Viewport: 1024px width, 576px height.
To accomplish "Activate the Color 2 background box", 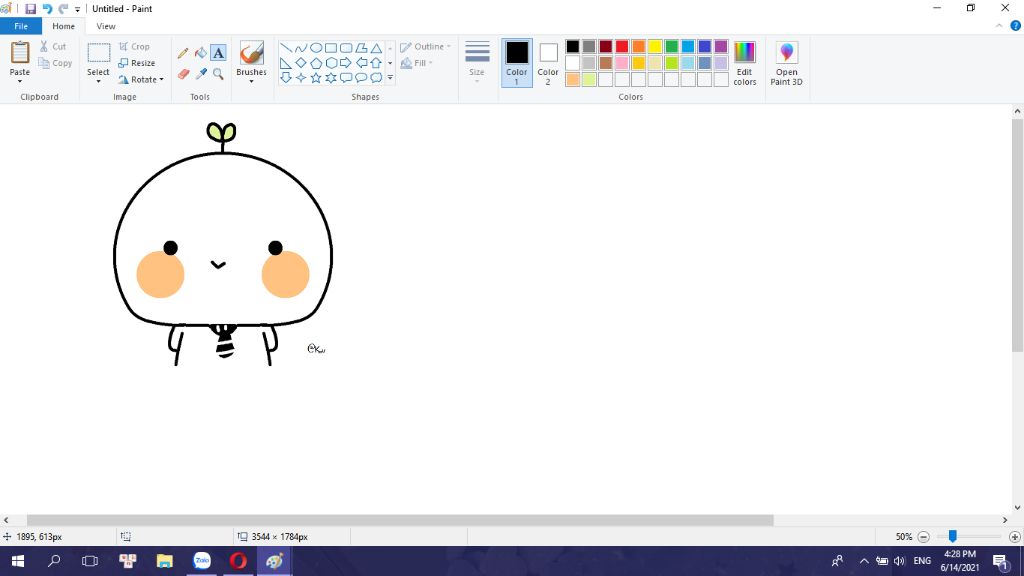I will (x=548, y=62).
